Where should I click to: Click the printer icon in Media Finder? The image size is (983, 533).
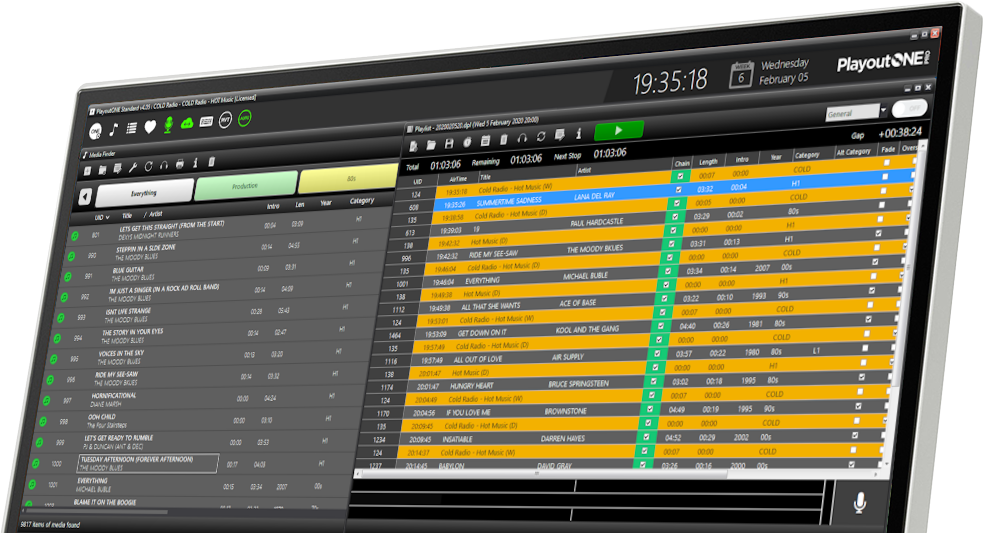click(179, 164)
